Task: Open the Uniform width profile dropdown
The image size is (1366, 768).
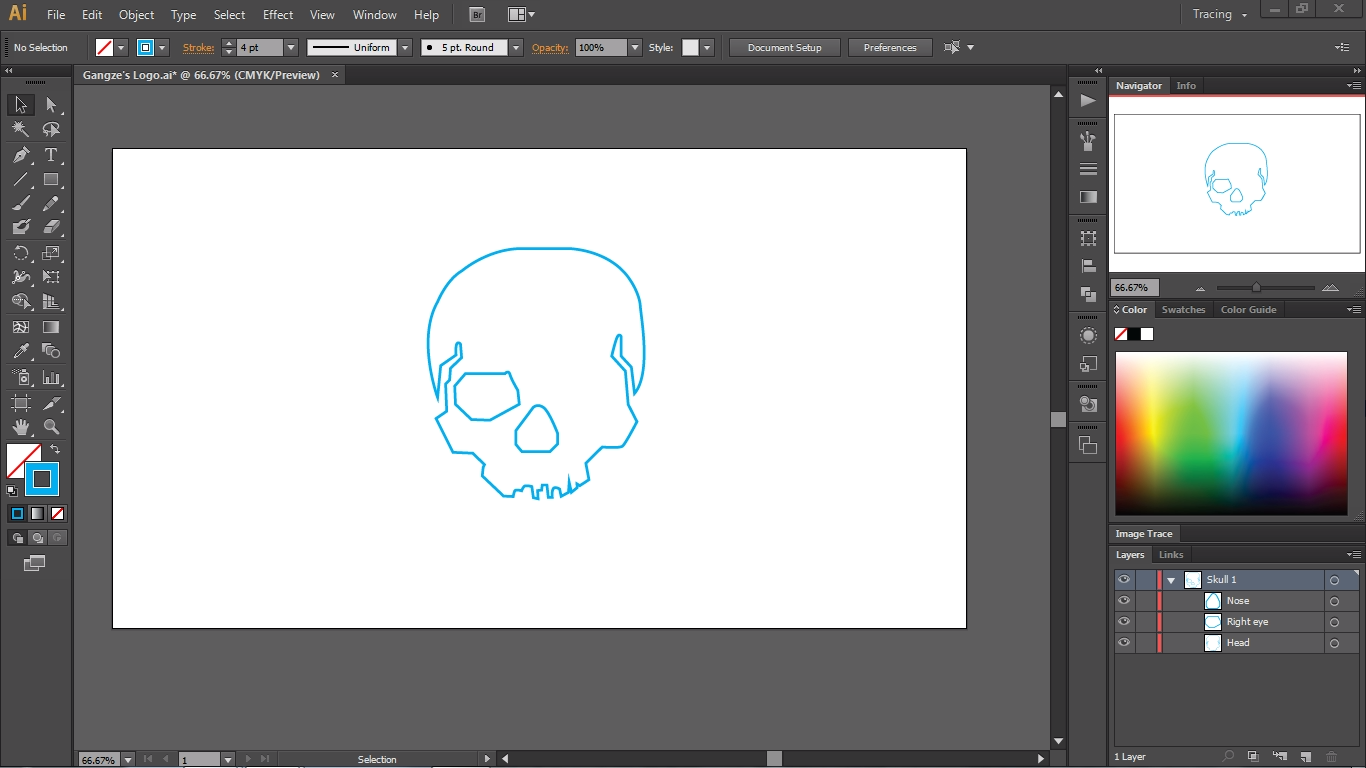Action: pos(405,48)
